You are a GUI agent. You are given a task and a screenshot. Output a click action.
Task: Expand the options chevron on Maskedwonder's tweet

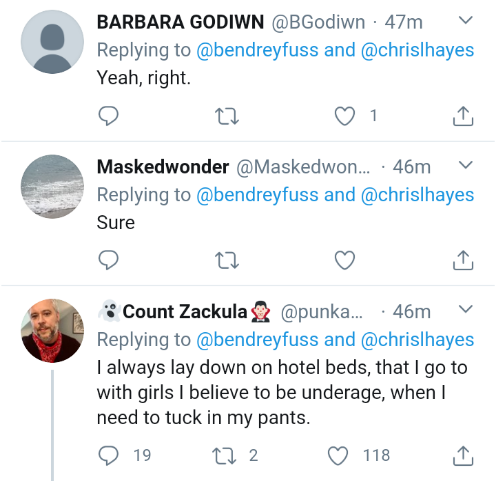(x=466, y=165)
